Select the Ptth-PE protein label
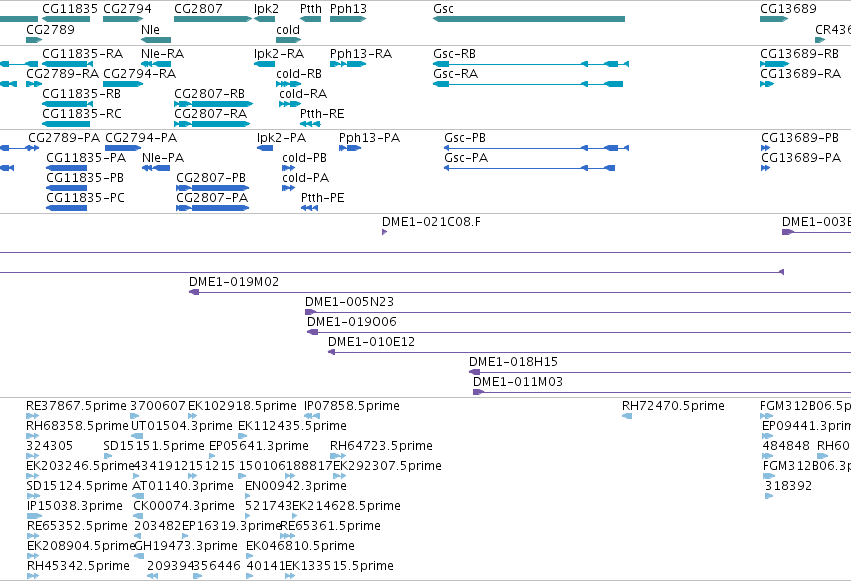851x581 pixels. tap(322, 197)
